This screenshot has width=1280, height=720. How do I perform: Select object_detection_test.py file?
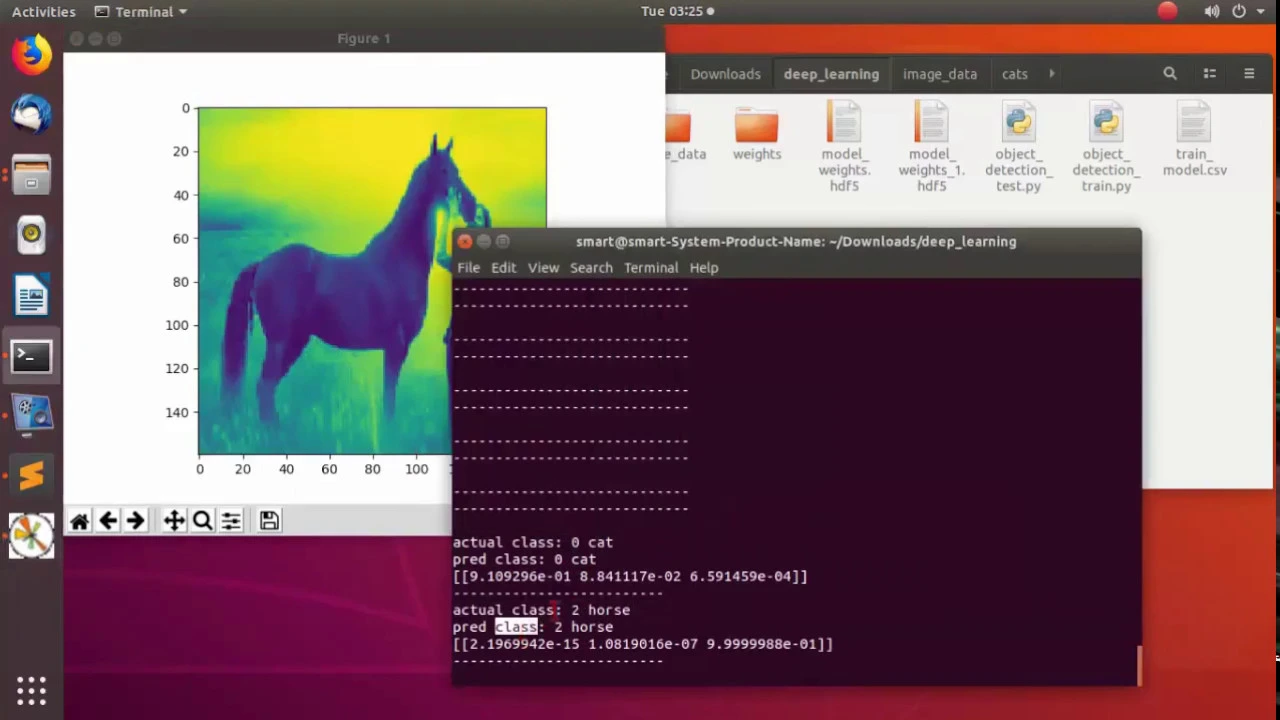(1018, 148)
